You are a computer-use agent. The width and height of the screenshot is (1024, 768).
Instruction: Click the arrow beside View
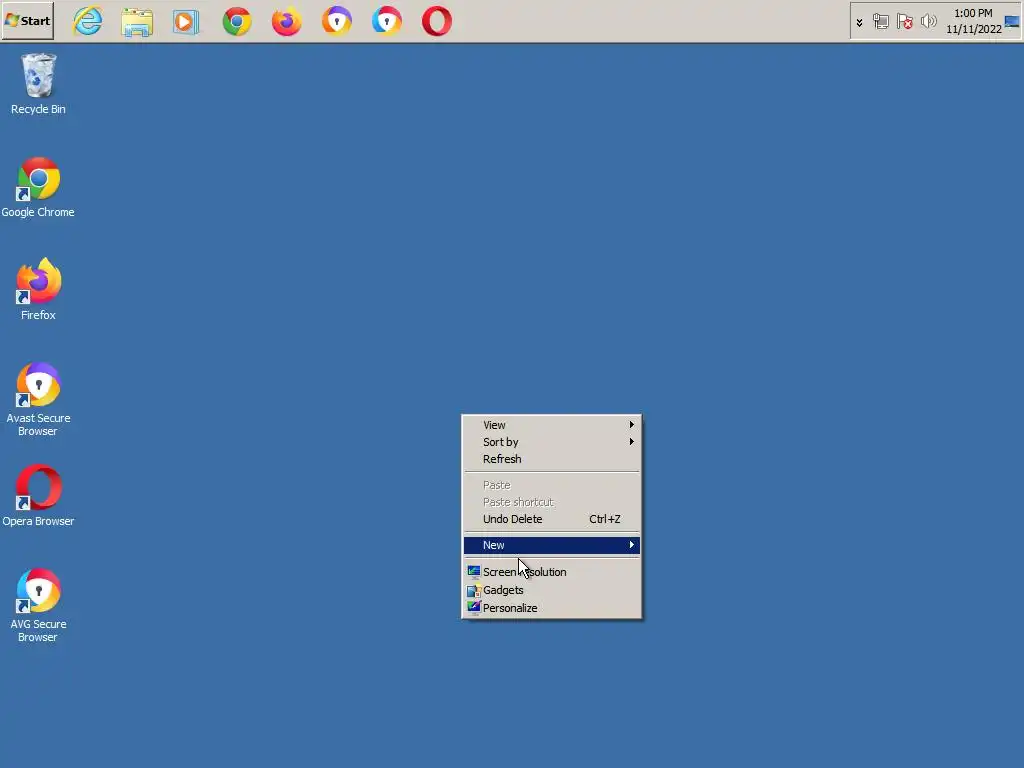632,424
